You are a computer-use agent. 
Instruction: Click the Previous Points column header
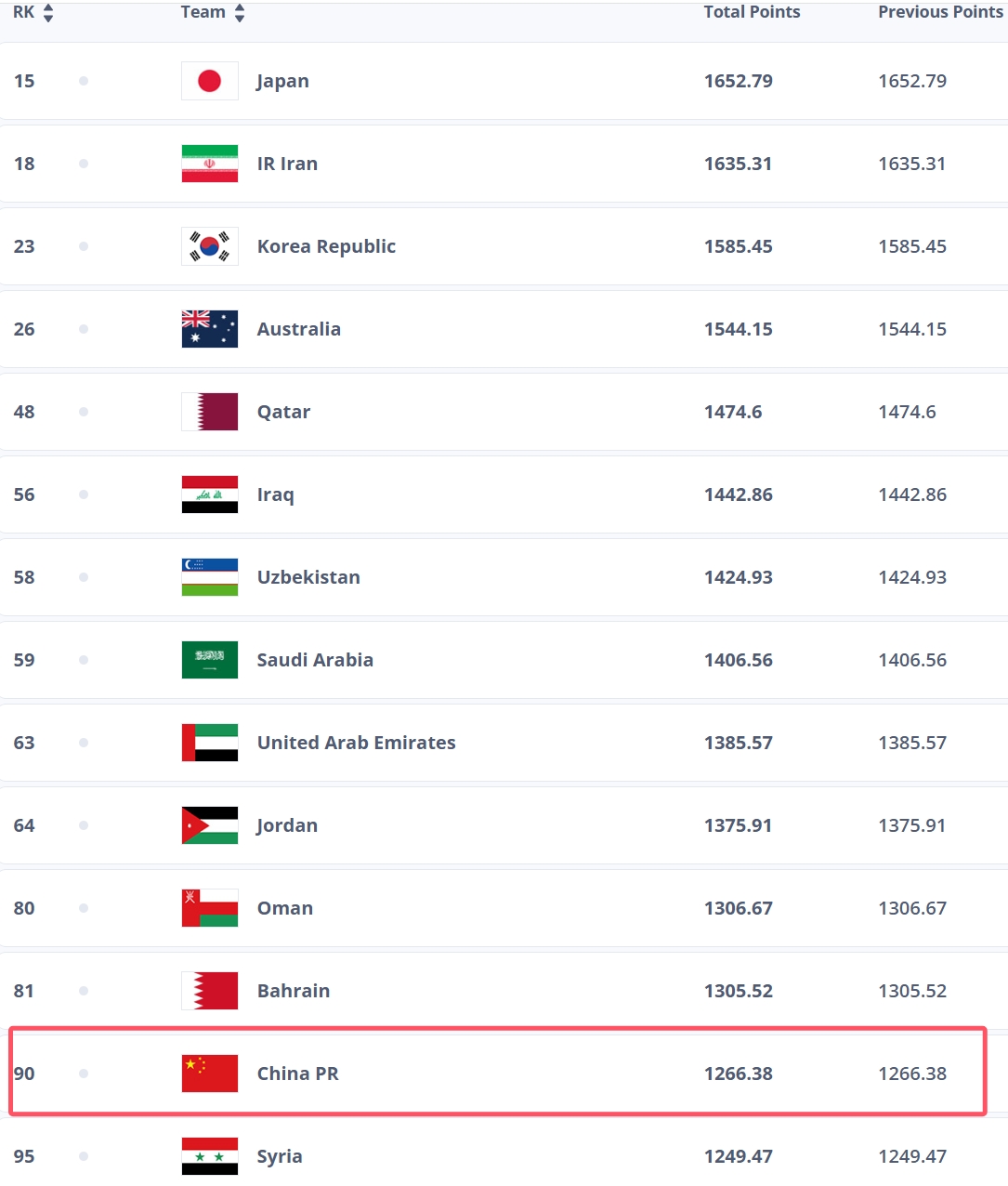pyautogui.click(x=940, y=12)
